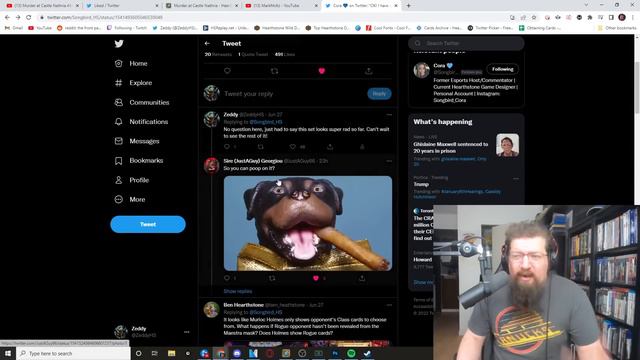Screen dimensions: 640x360
Task: Open a new browser tab
Action: click(408, 6)
